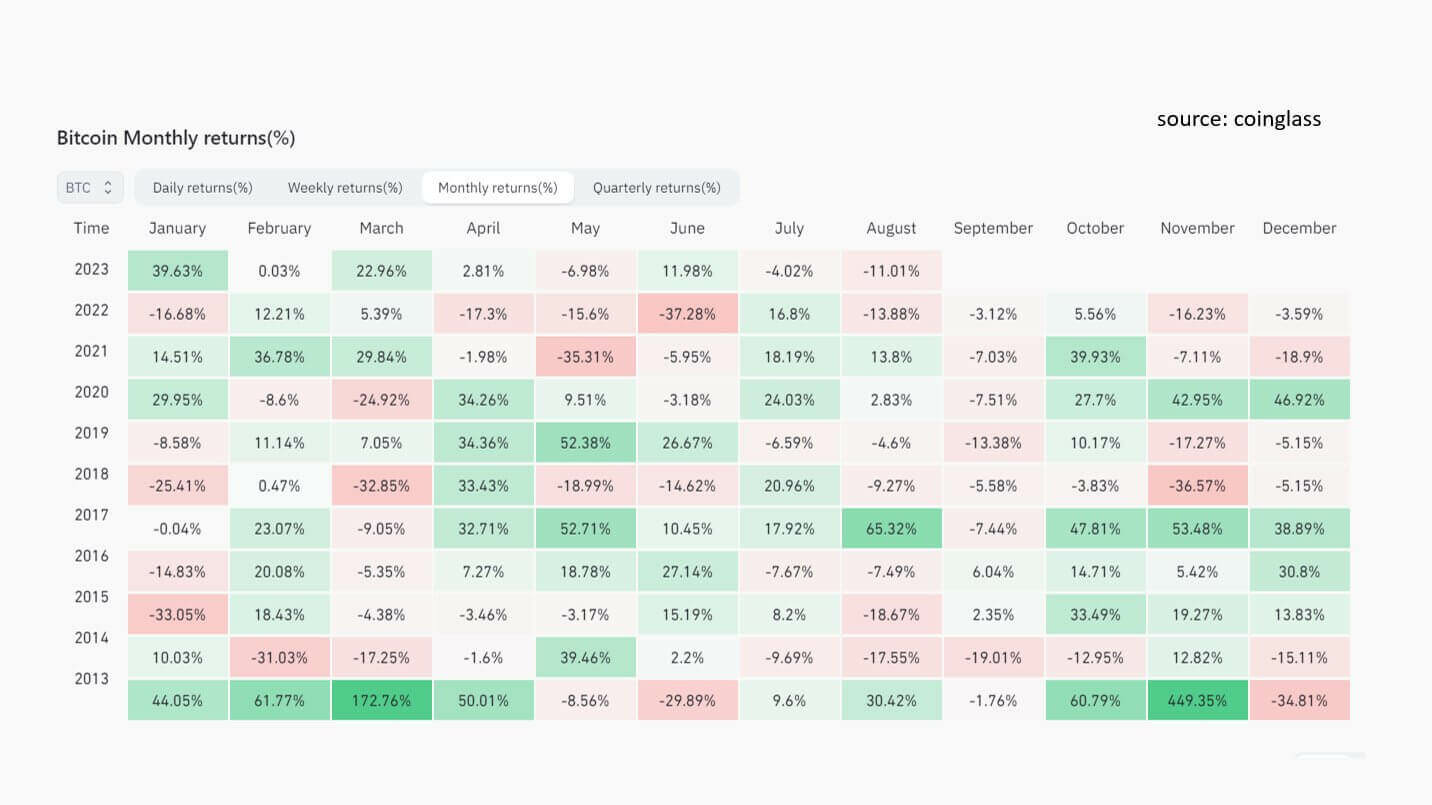Switch to Daily returns(%) tab
This screenshot has height=805, width=1432.
click(x=202, y=187)
